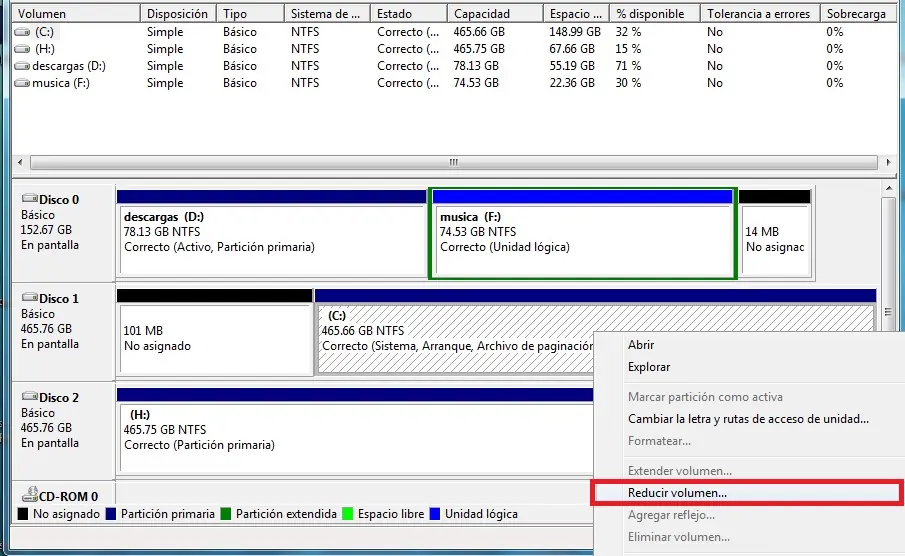The height and width of the screenshot is (556, 905).
Task: Click the disk pane vertical scrollbar up arrow
Action: [x=889, y=189]
